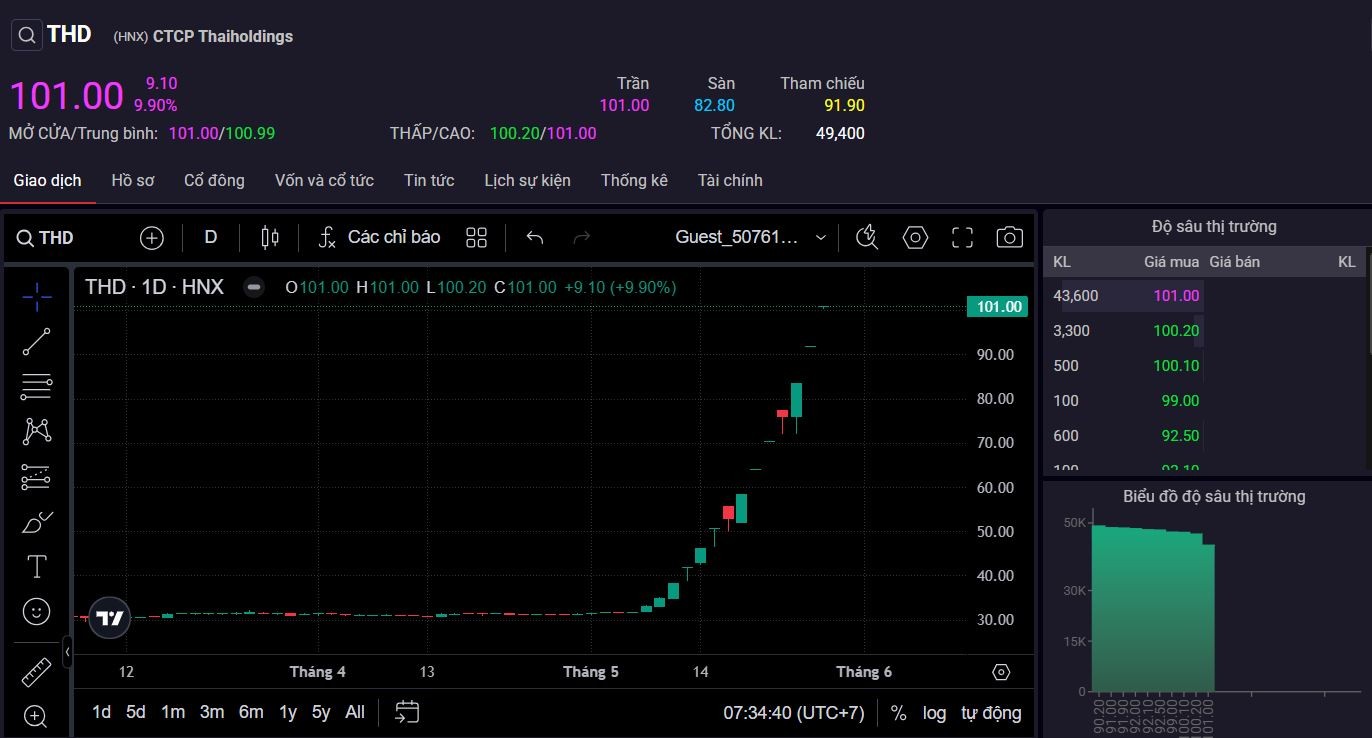This screenshot has width=1372, height=738.
Task: Open the Vốn và cổ tức tab
Action: coord(324,181)
